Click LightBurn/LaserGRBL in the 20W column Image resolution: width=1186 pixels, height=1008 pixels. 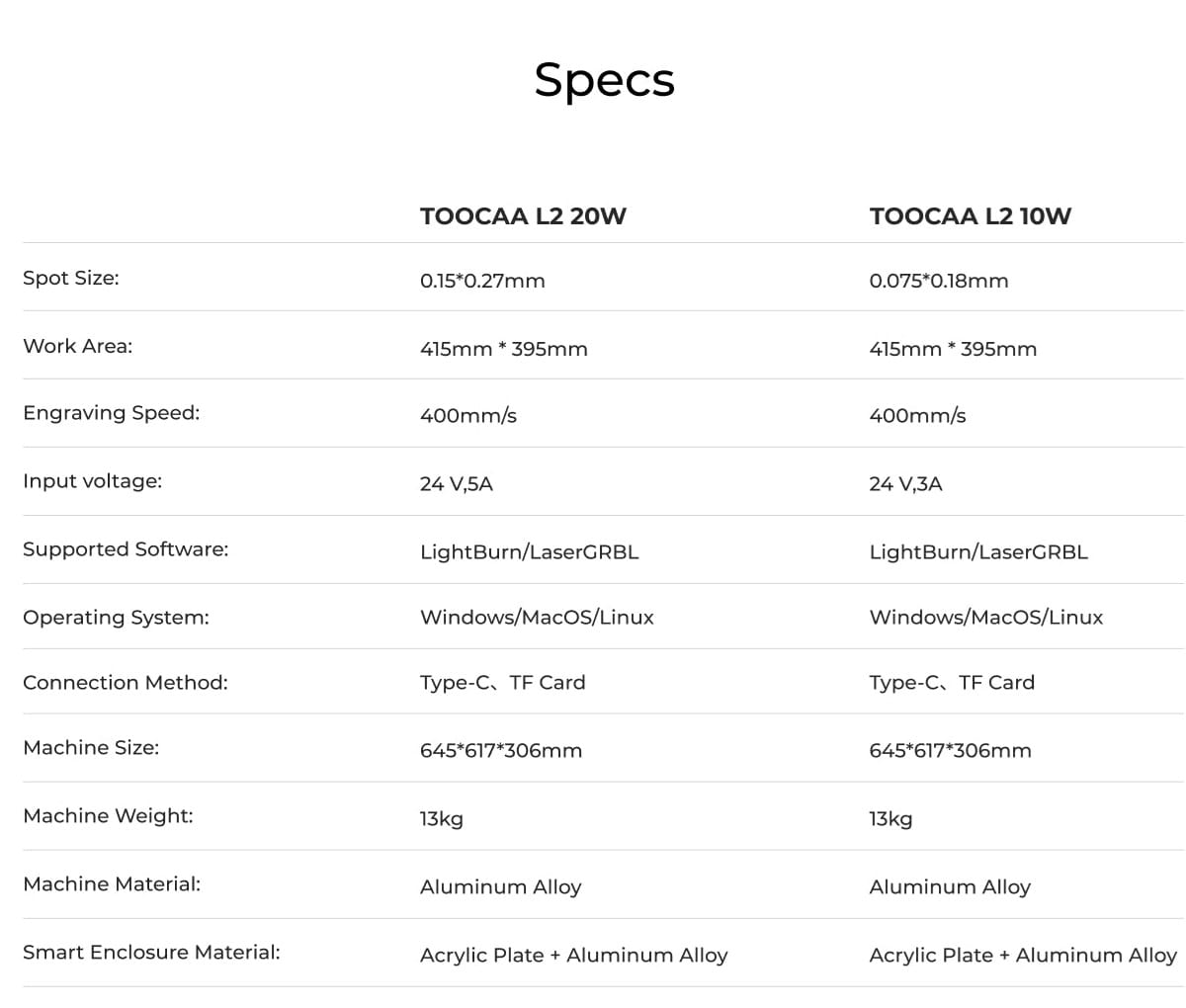coord(529,552)
